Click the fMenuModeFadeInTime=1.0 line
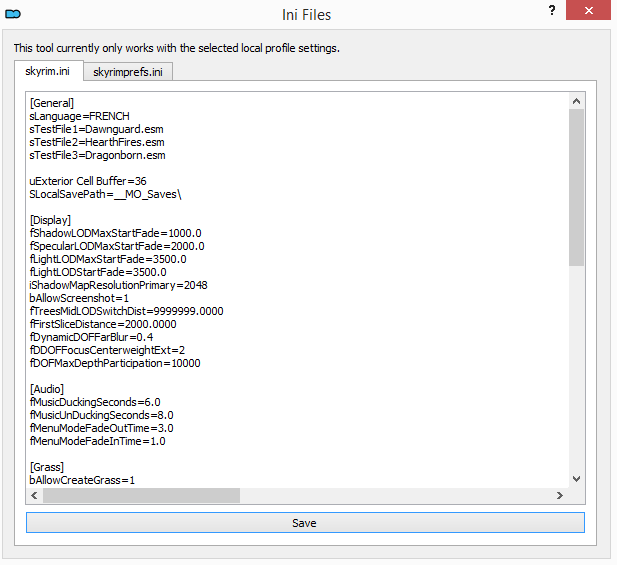 pos(98,441)
